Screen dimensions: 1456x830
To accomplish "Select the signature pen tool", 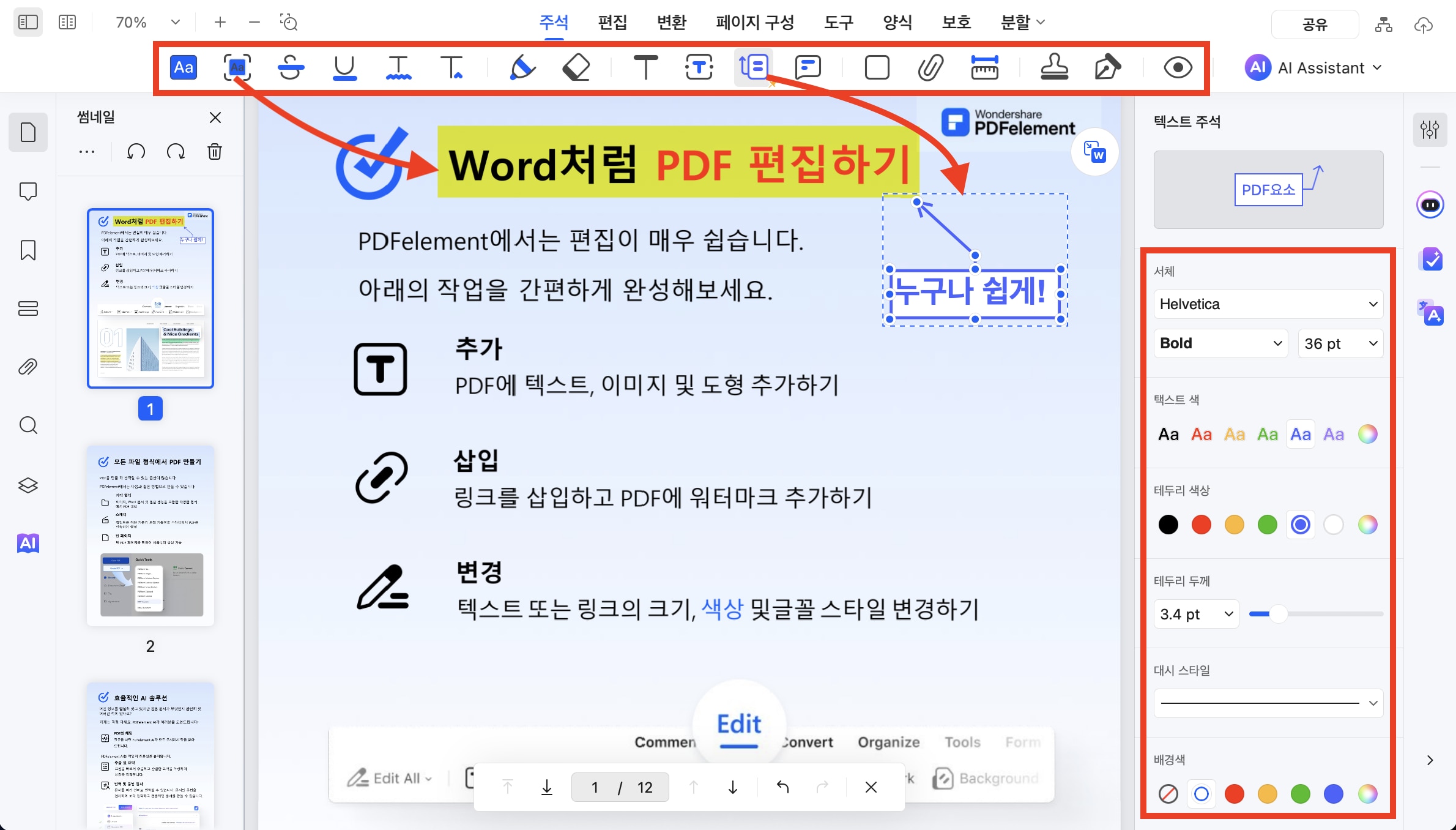I will coord(1107,67).
